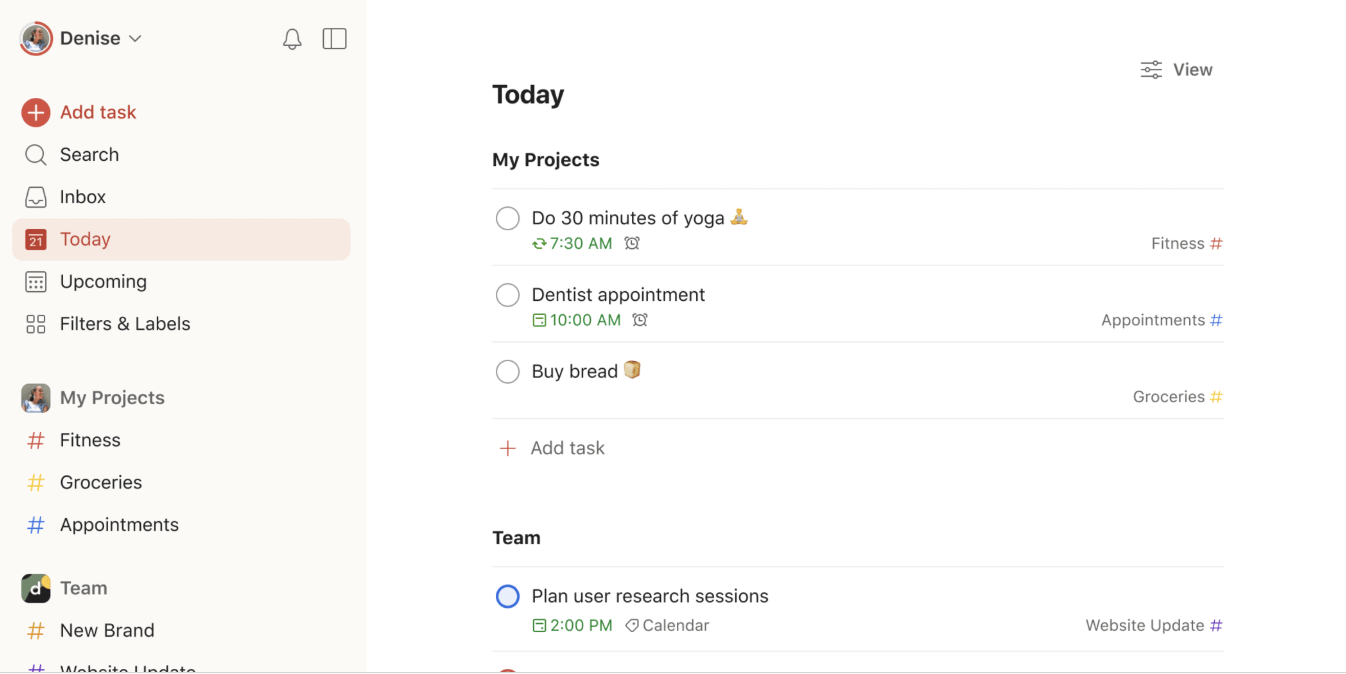Screen dimensions: 1346x674
Task: Collapse the My Projects sidebar section
Action: (112, 398)
